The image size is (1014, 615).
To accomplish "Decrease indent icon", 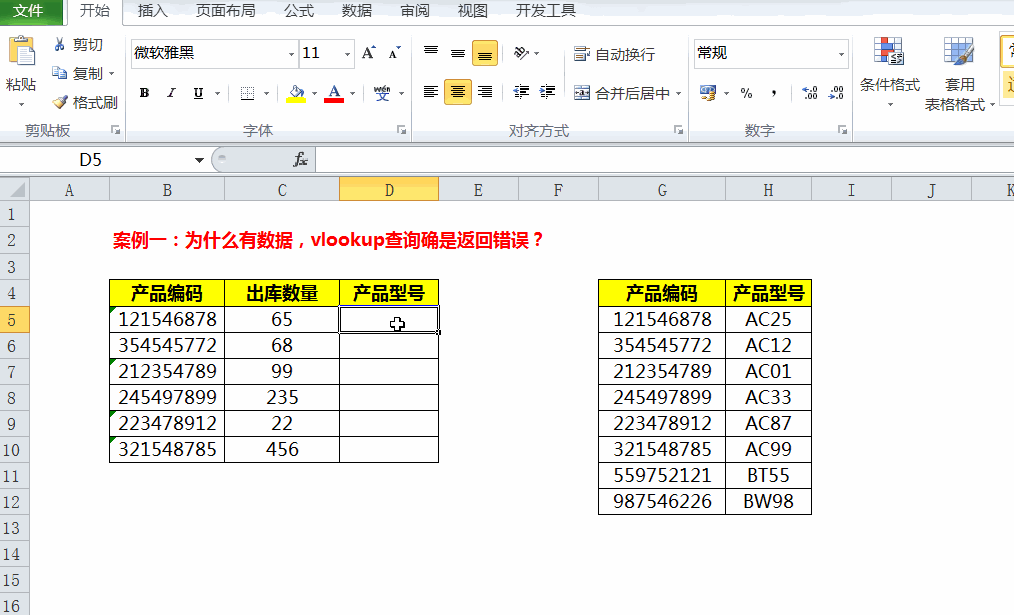I will point(521,92).
